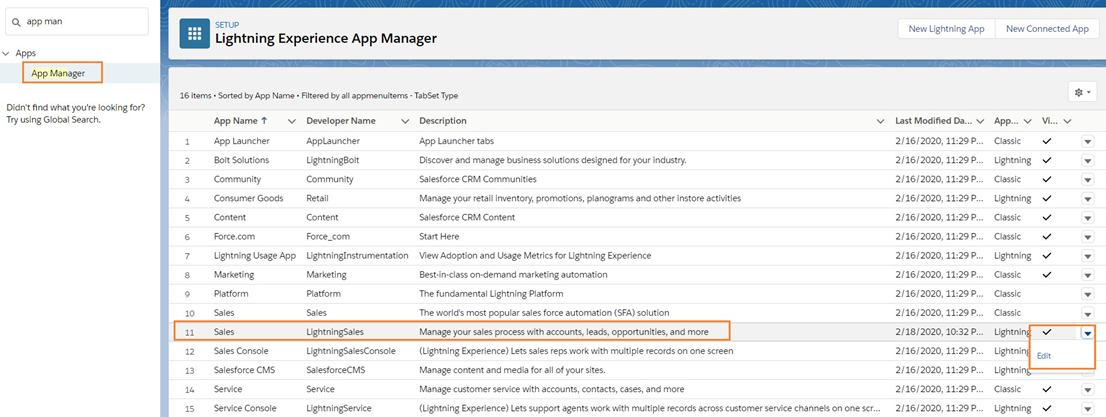The image size is (1106, 417).
Task: Click New Lightning App button
Action: point(946,29)
